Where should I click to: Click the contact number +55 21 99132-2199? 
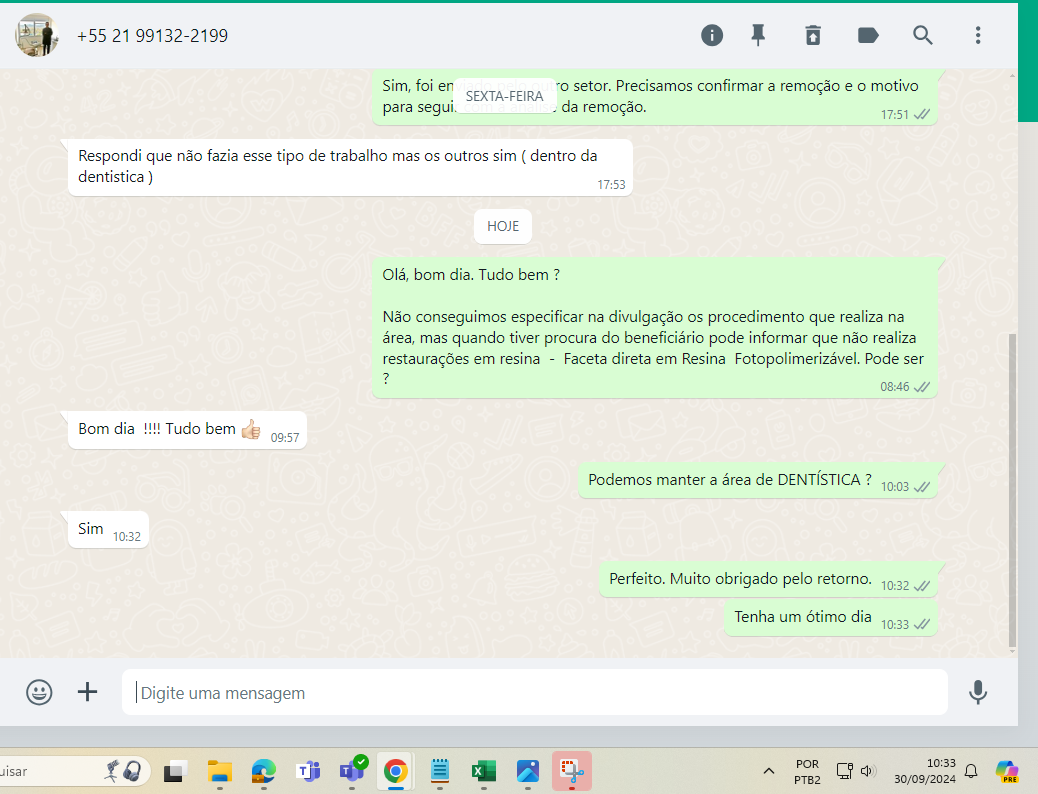coord(152,36)
